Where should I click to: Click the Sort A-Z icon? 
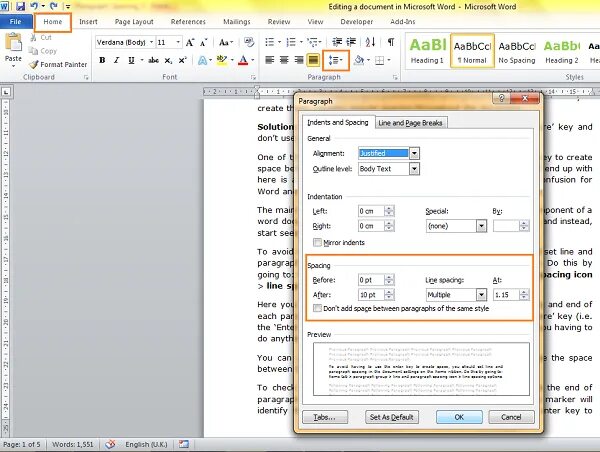[x=370, y=42]
